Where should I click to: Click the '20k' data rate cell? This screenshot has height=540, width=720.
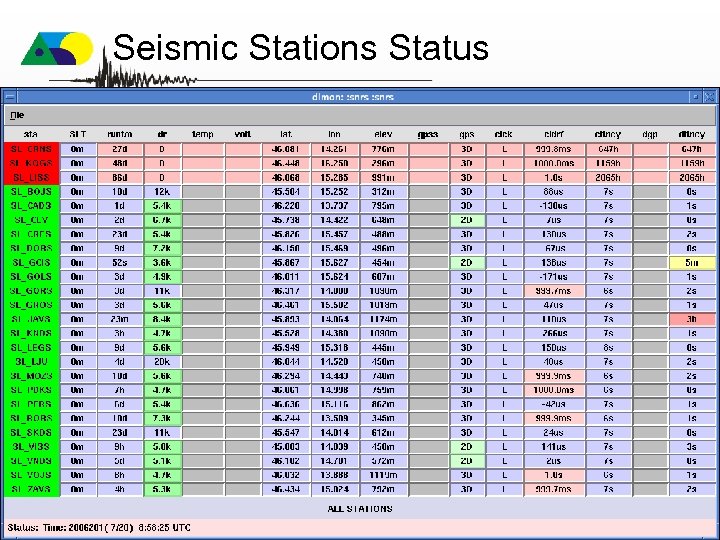[x=163, y=362]
